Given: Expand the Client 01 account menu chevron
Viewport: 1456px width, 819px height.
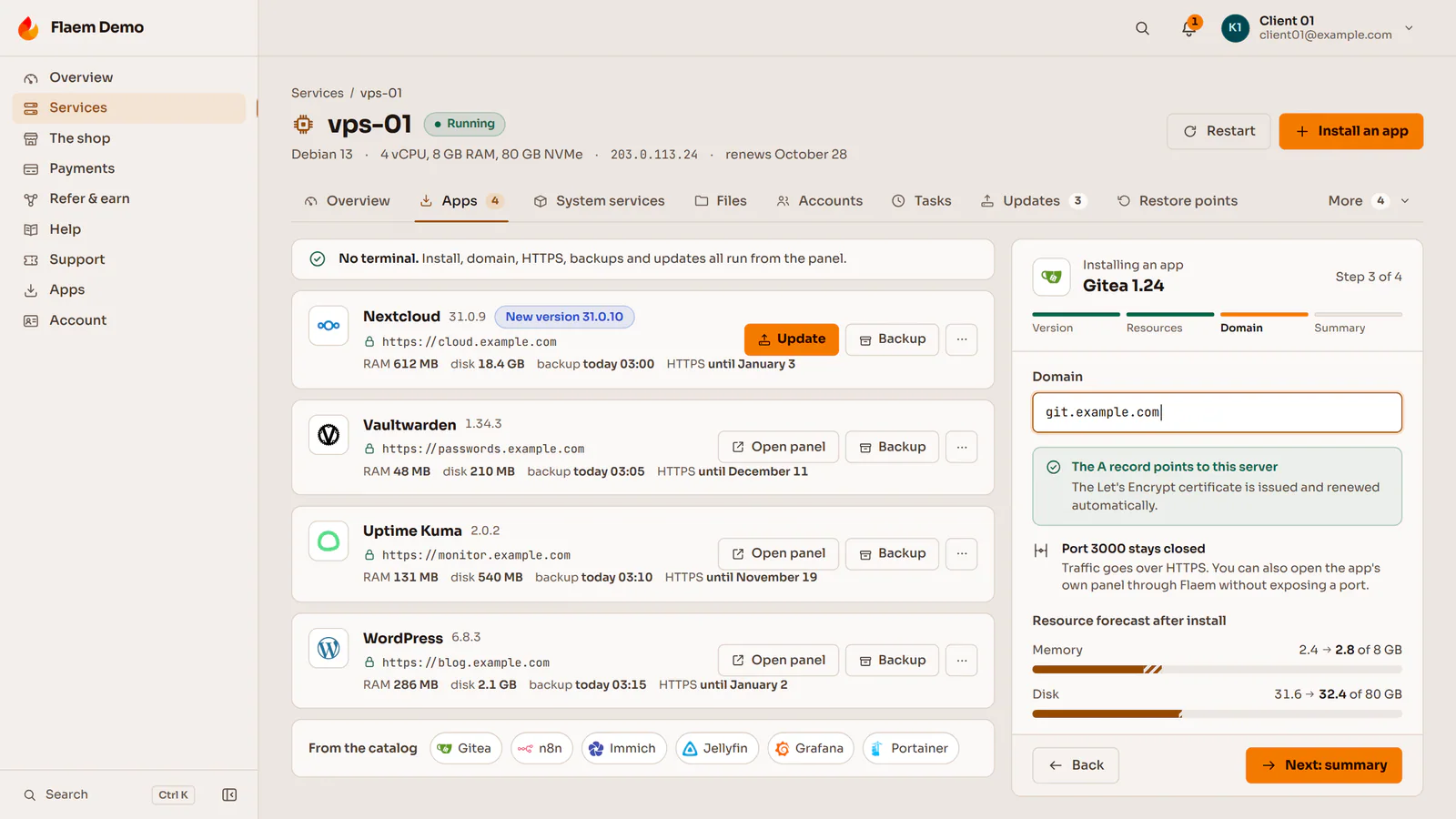Looking at the screenshot, I should (x=1409, y=28).
